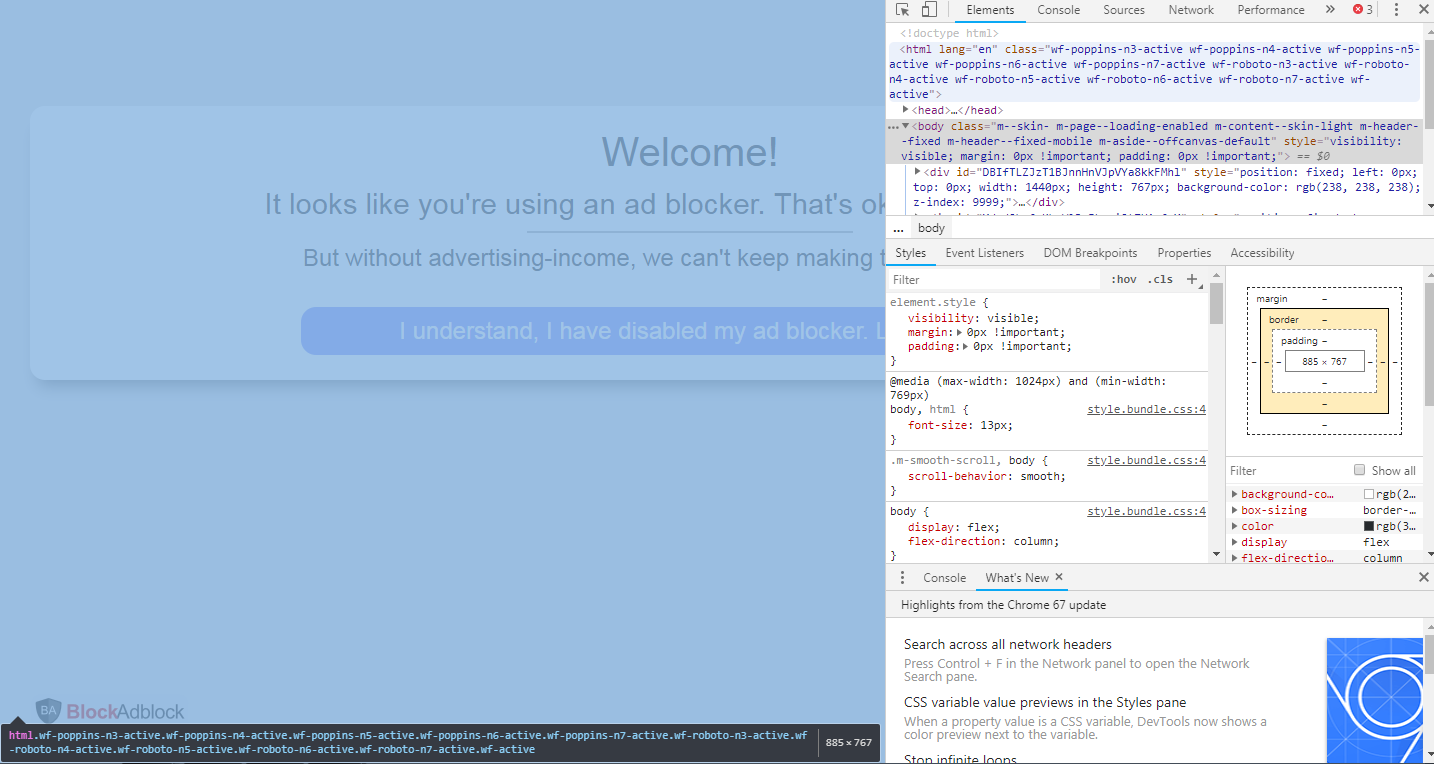Expand the padding shorthand property
This screenshot has width=1434, height=764.
click(967, 347)
